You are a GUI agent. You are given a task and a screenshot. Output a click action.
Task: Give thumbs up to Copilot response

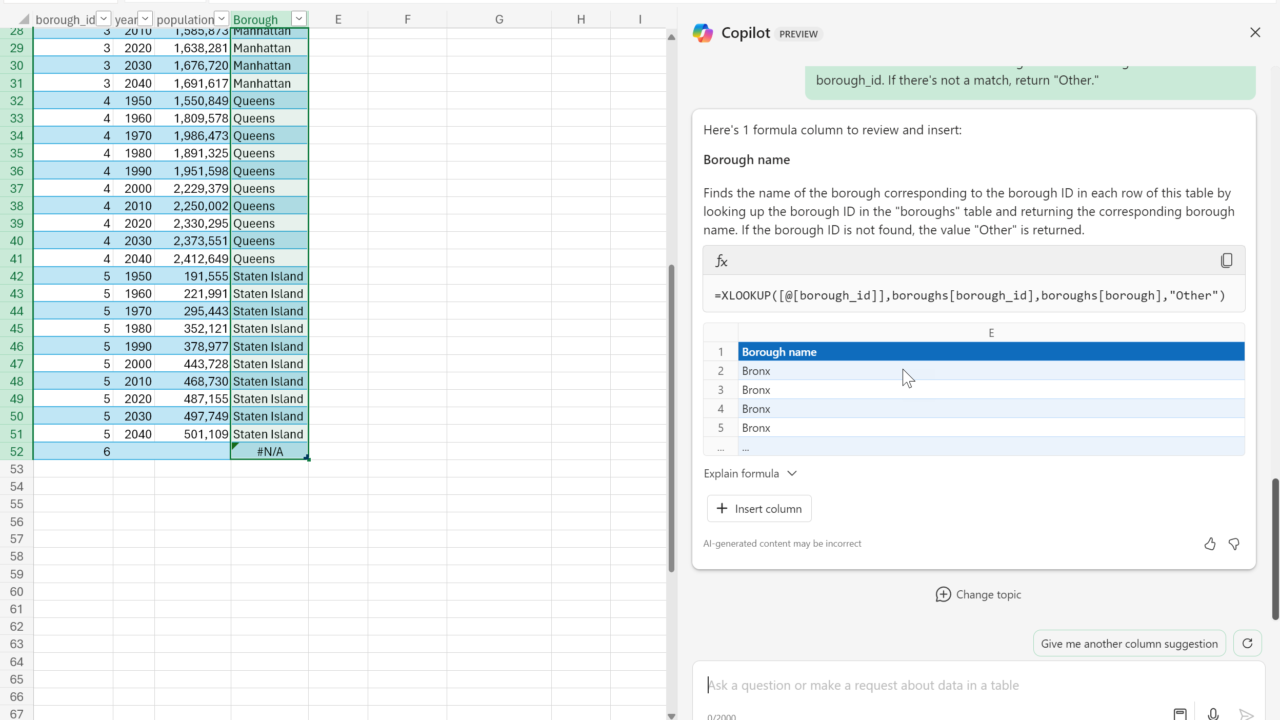point(1210,544)
